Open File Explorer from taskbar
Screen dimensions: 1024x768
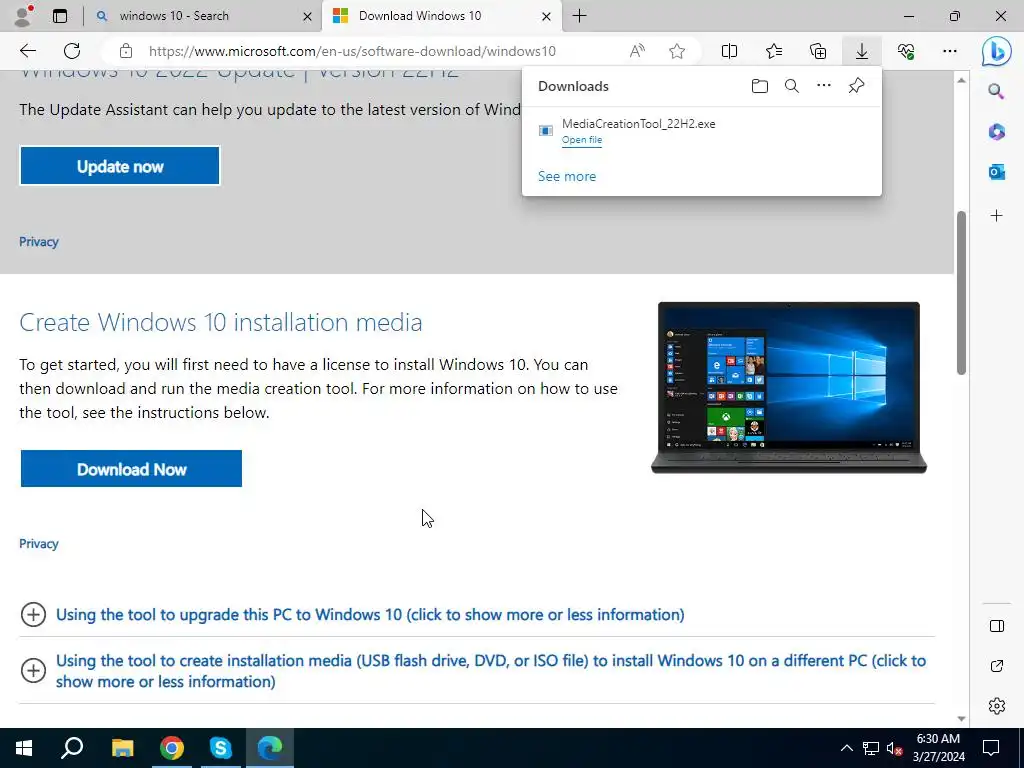pyautogui.click(x=122, y=748)
